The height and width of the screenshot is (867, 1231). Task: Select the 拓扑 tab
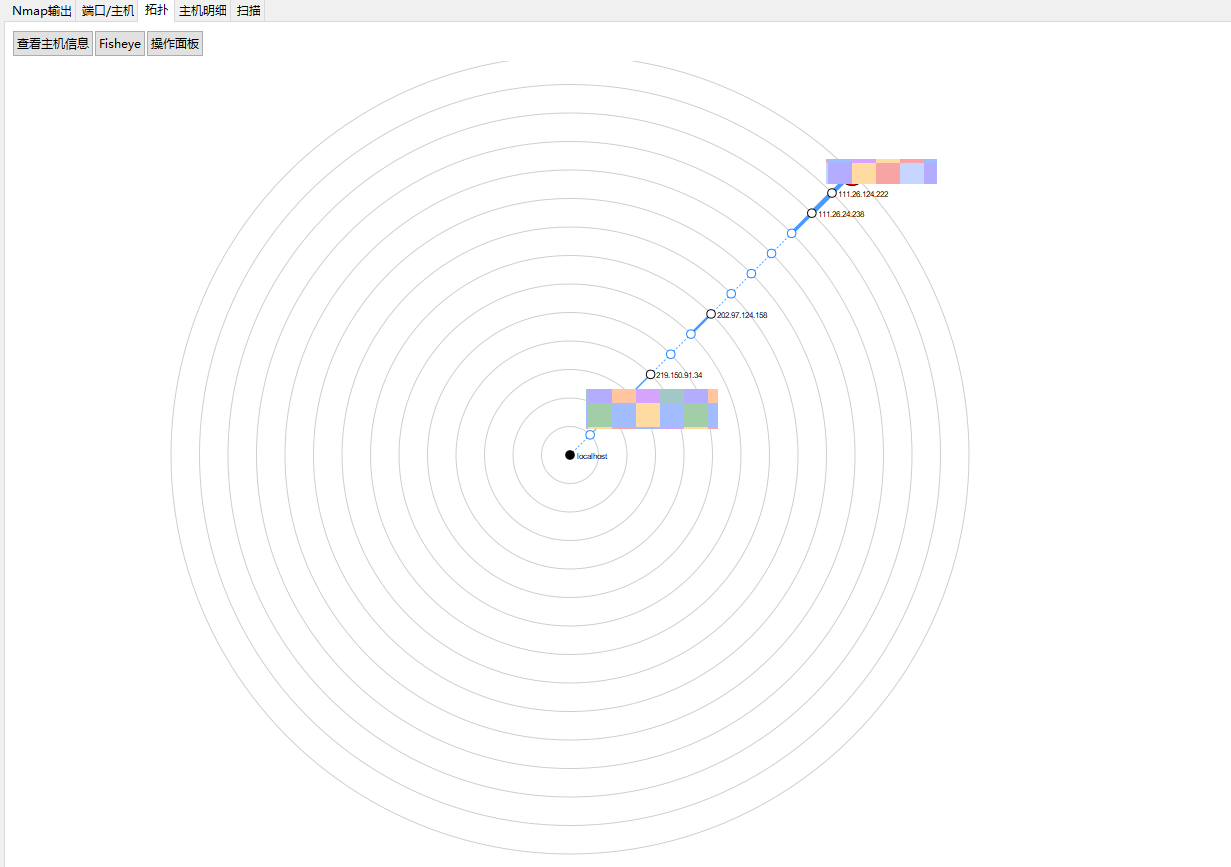coord(156,10)
